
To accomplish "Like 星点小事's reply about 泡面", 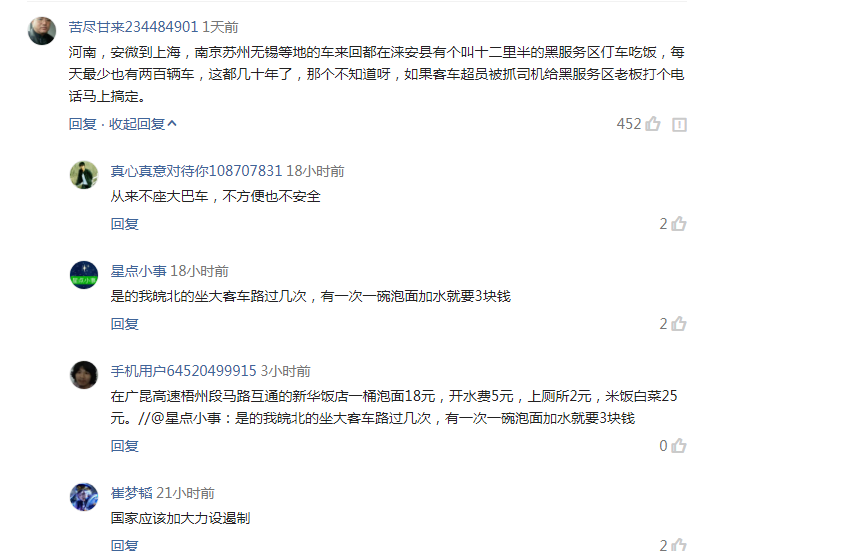I will click(x=679, y=324).
